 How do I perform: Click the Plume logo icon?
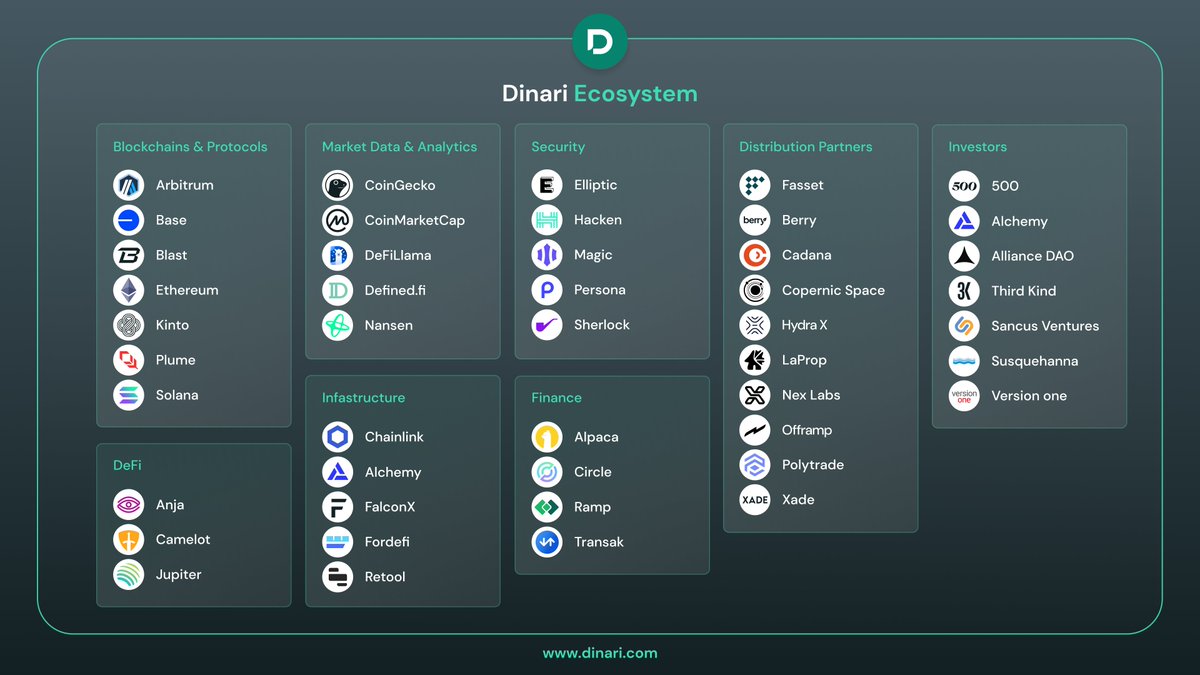click(x=129, y=360)
